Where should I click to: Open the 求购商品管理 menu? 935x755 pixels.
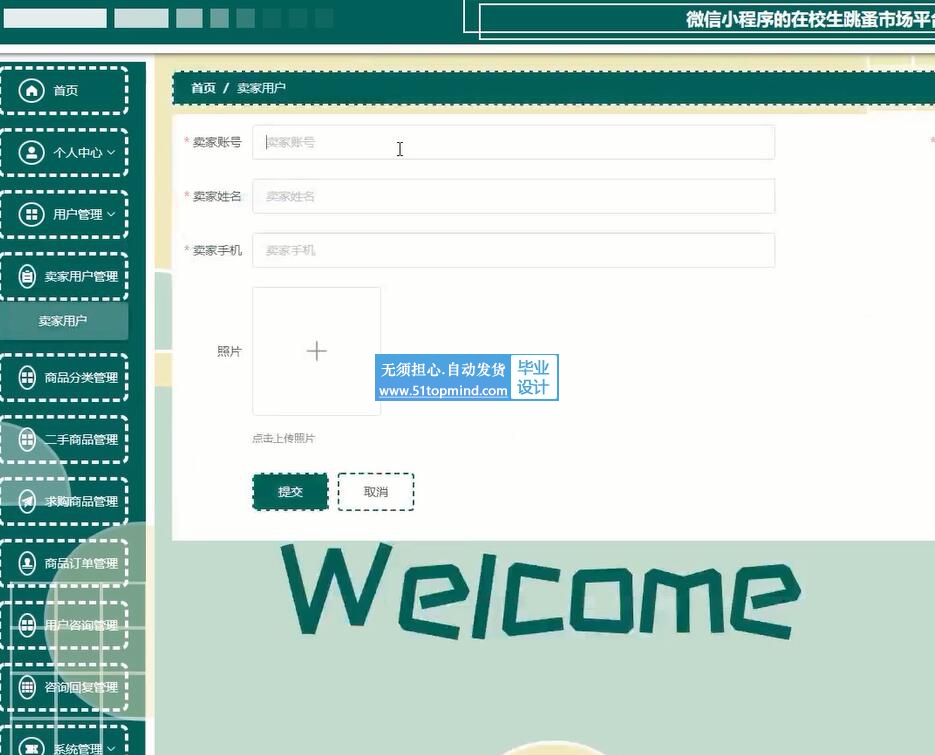pos(64,502)
